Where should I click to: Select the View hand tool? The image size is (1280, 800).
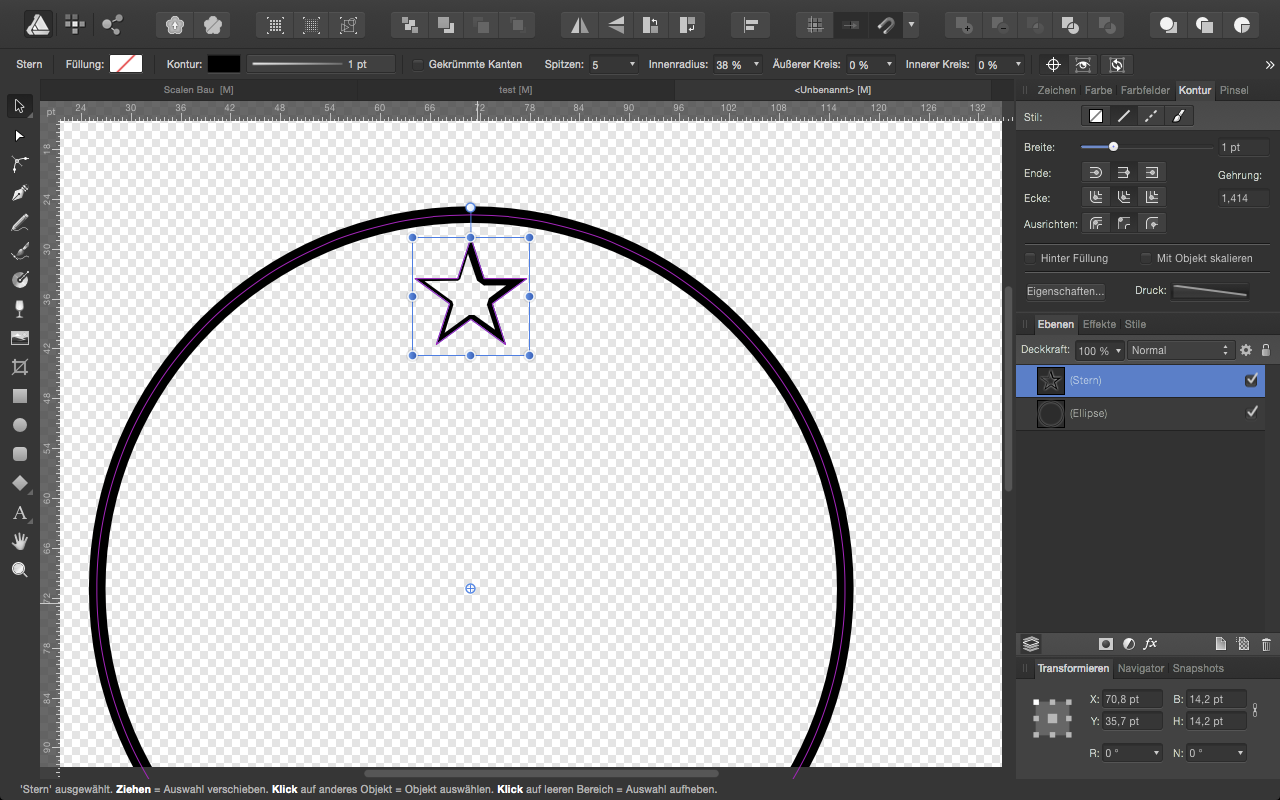pos(19,541)
